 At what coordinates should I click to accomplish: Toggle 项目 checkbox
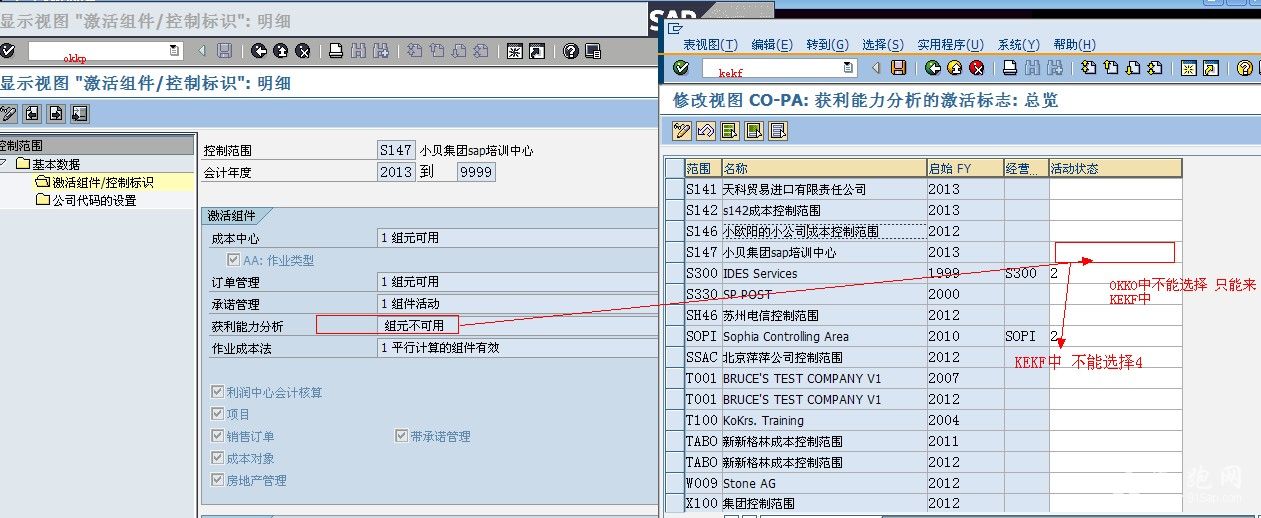tap(217, 414)
